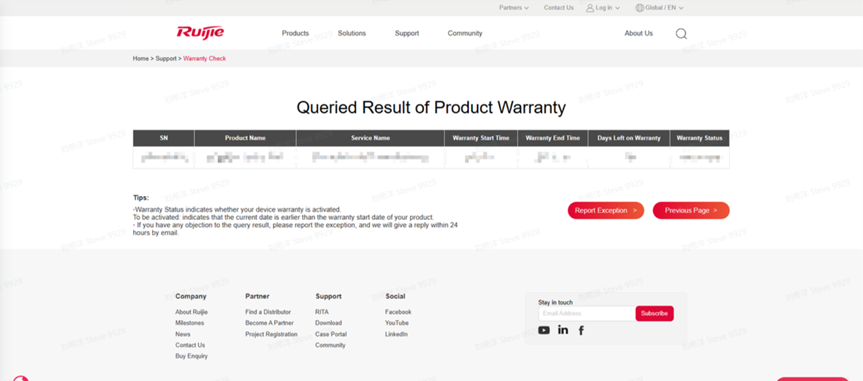Click the search magnifier icon

[681, 34]
